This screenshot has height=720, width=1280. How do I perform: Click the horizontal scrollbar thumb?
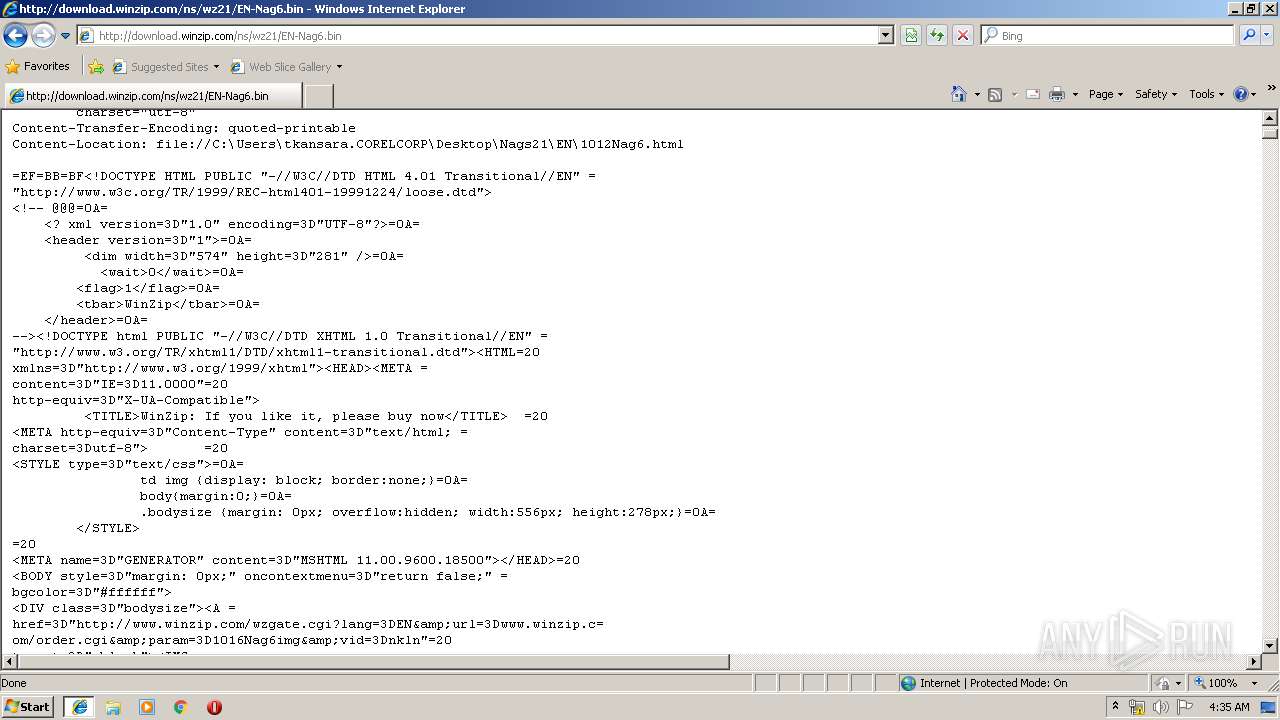[x=373, y=662]
